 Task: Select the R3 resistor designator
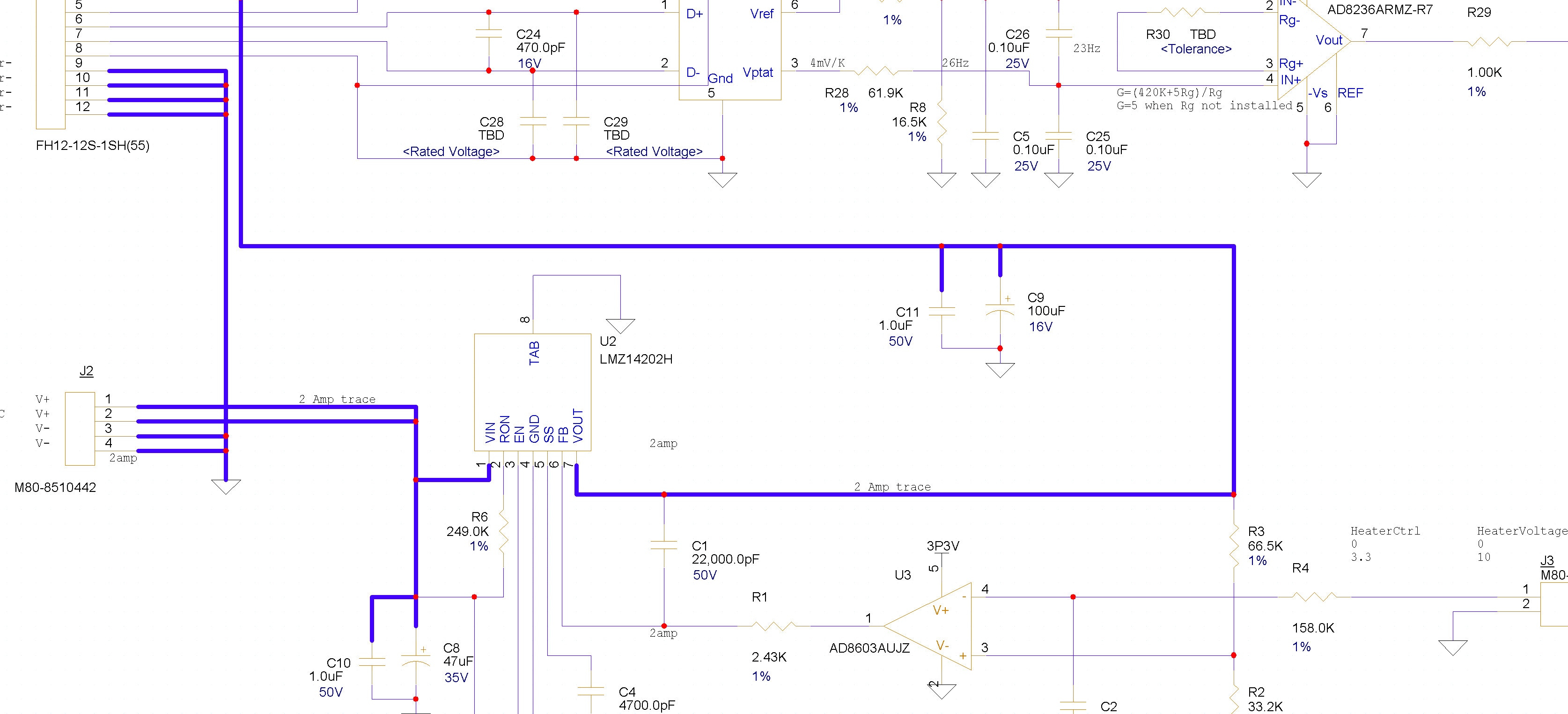pos(1256,532)
